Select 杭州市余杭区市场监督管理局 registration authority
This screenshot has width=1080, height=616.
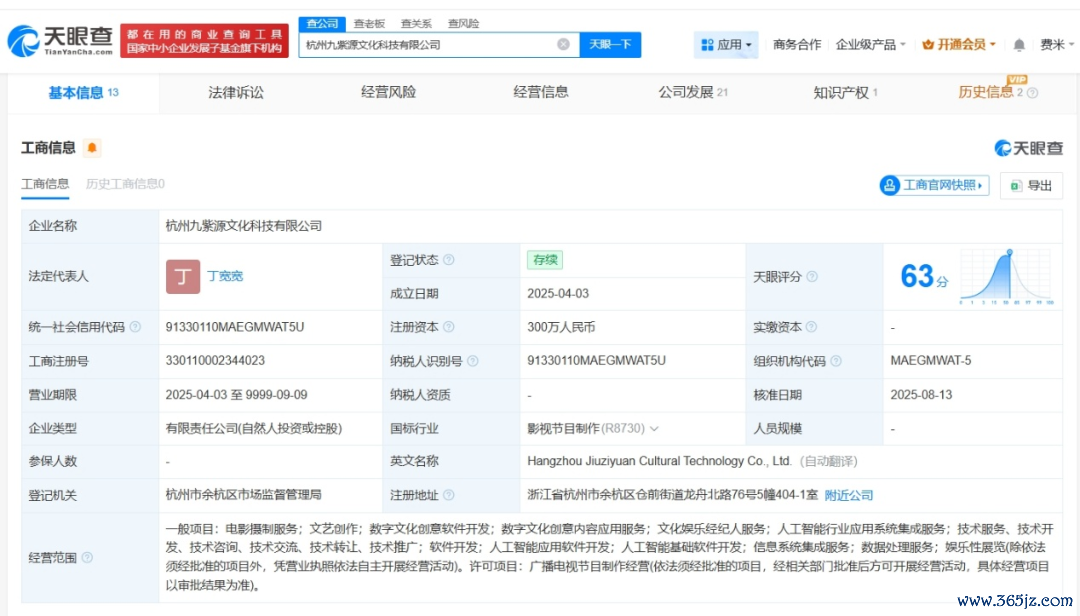[x=243, y=495]
